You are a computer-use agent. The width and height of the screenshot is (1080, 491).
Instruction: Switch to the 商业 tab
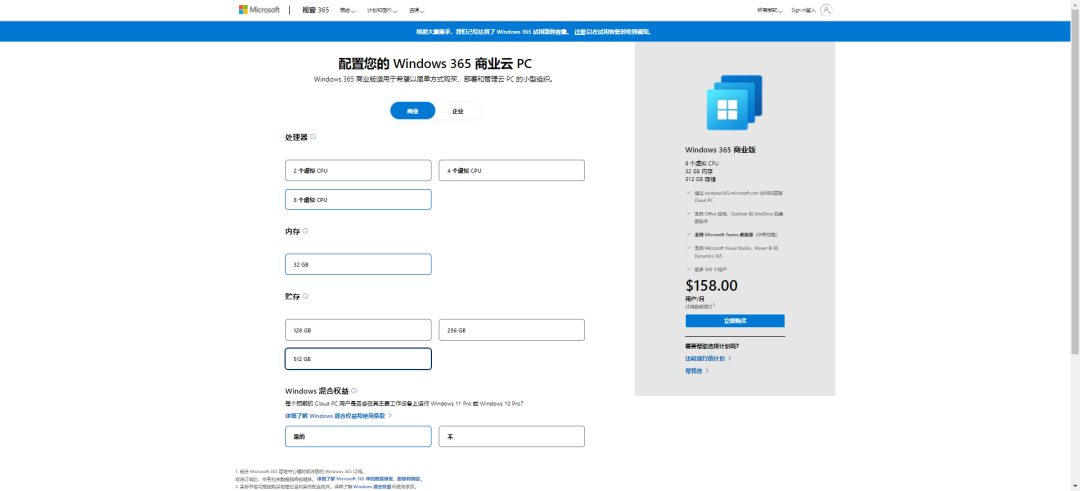click(412, 111)
